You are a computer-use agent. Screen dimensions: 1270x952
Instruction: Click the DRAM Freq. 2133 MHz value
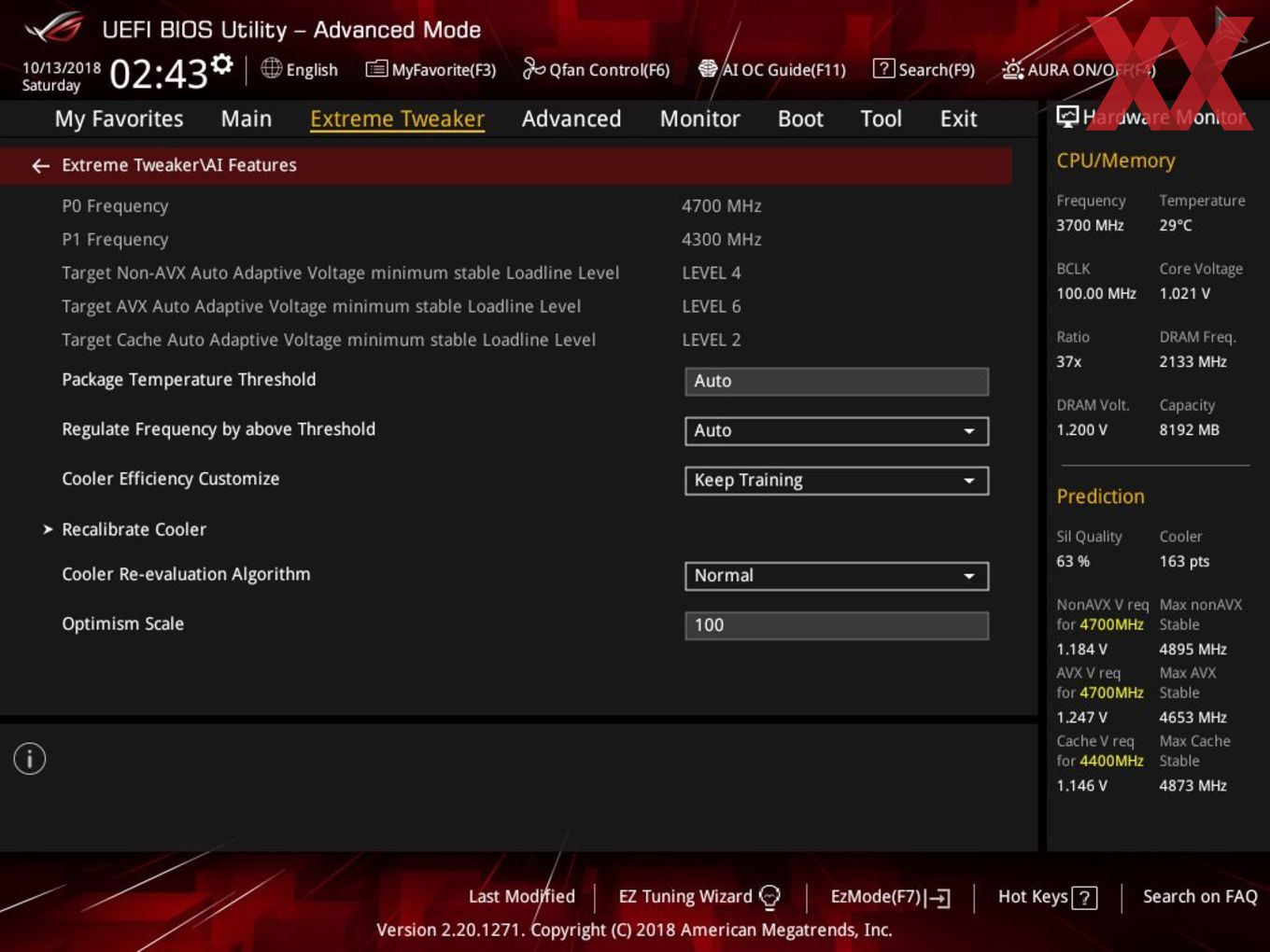tap(1192, 362)
